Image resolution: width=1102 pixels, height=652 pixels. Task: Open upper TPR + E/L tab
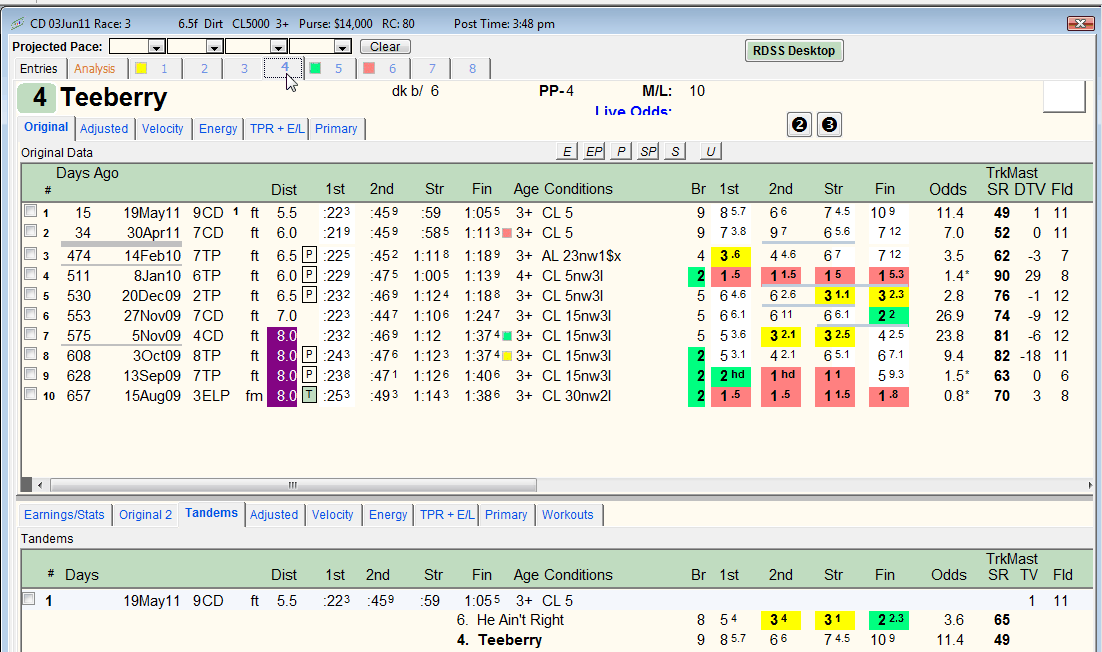point(277,129)
